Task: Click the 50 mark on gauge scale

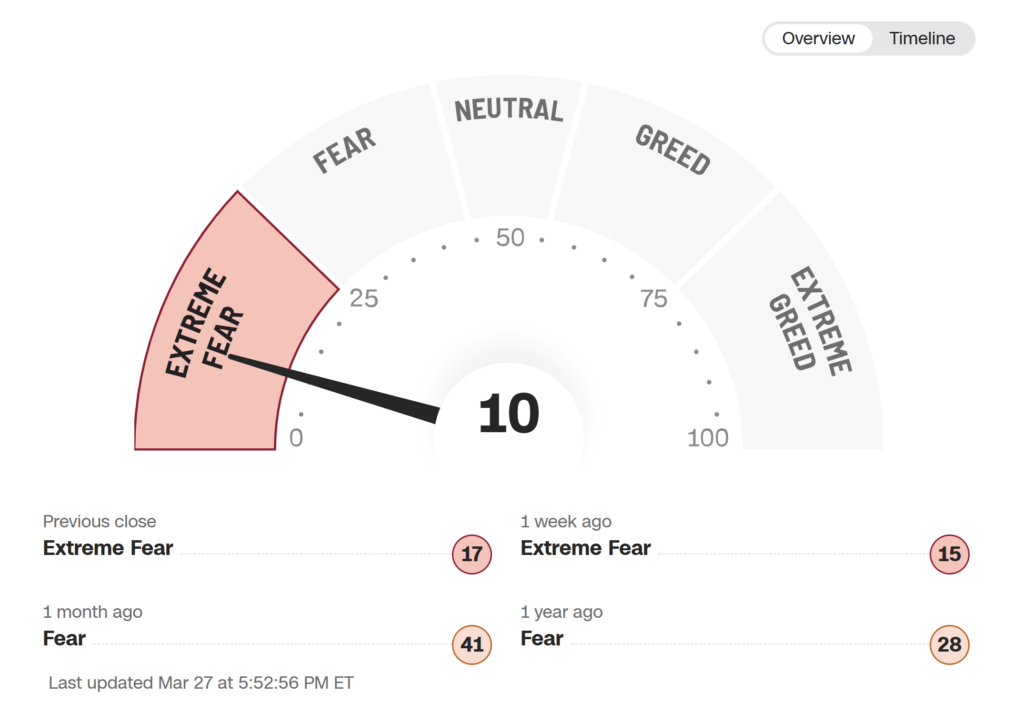Action: (510, 238)
